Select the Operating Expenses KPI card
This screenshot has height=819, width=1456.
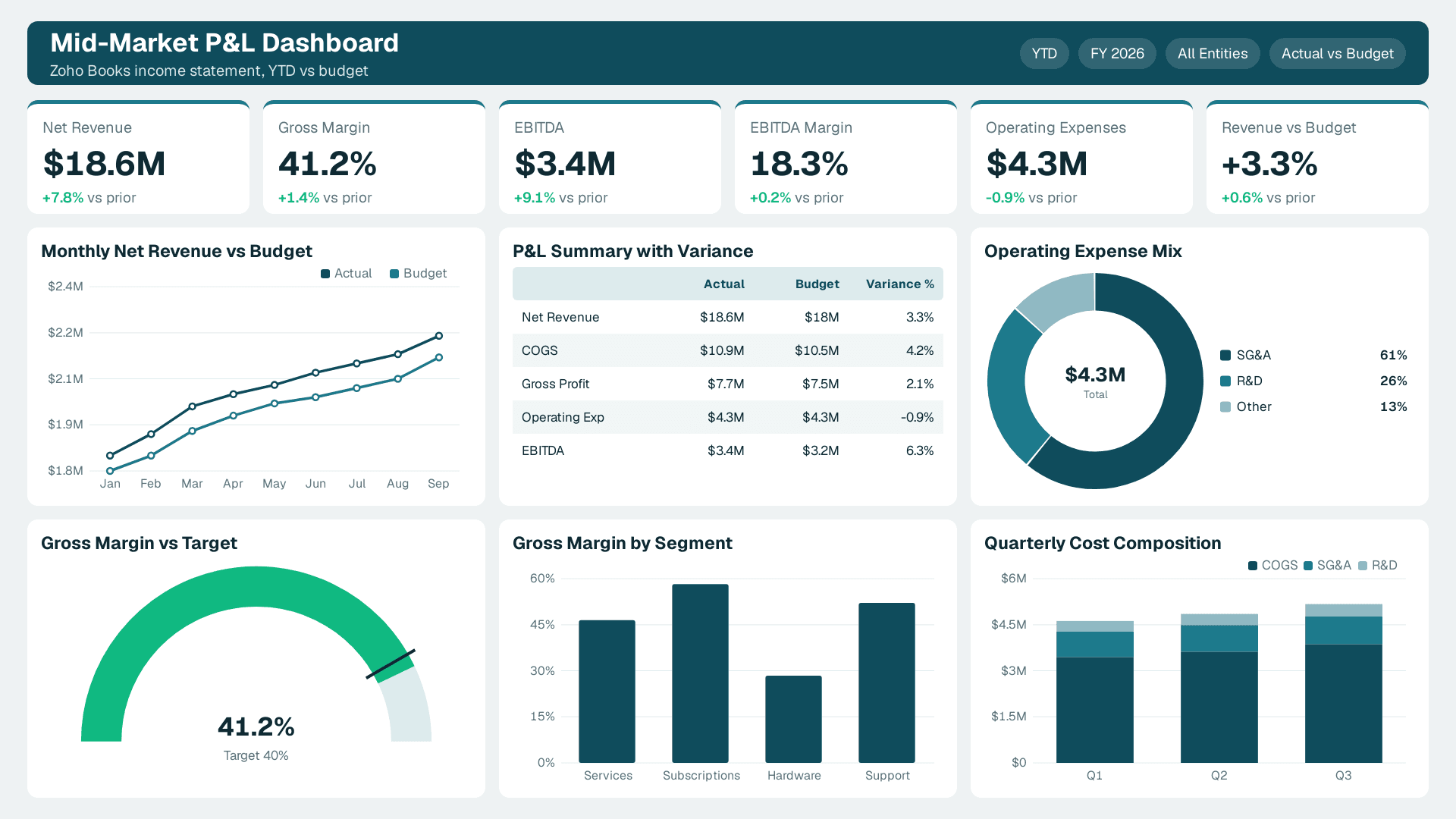pos(1081,157)
